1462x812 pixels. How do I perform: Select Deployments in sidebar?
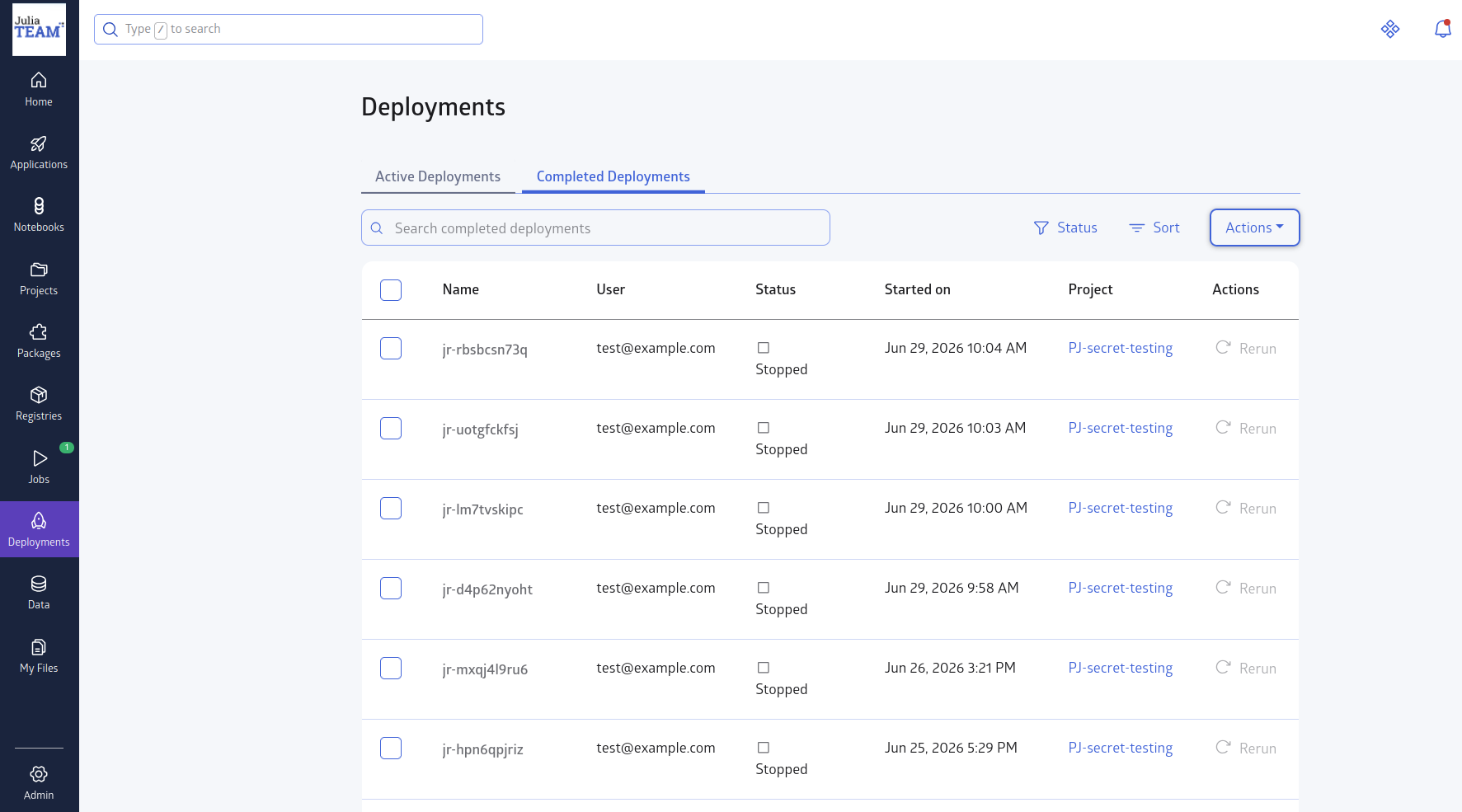point(39,529)
